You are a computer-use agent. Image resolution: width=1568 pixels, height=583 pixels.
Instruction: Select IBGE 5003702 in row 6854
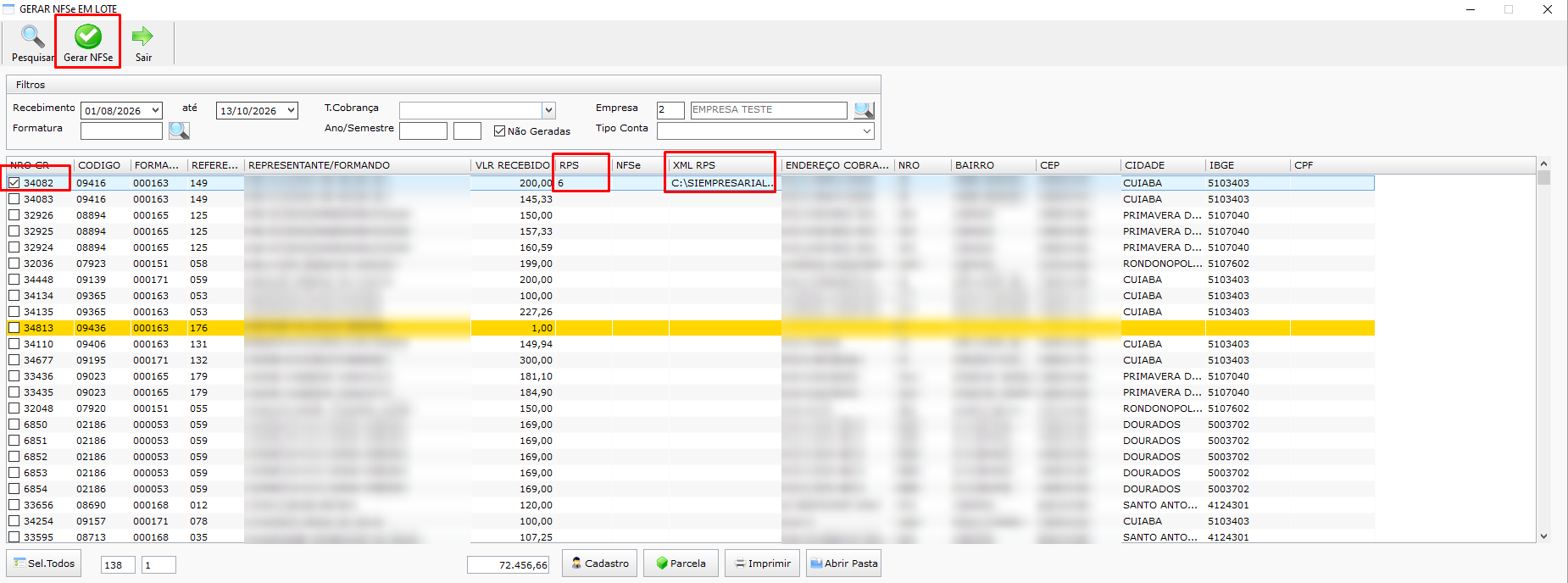[1228, 489]
